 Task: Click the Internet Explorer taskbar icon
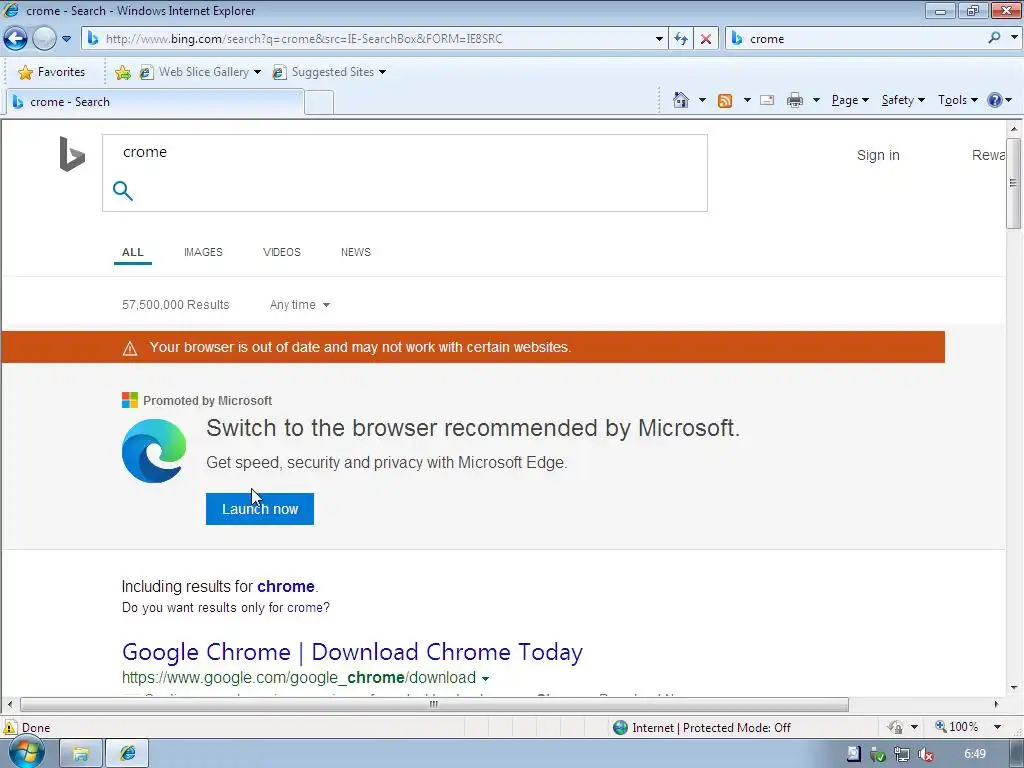(x=127, y=754)
